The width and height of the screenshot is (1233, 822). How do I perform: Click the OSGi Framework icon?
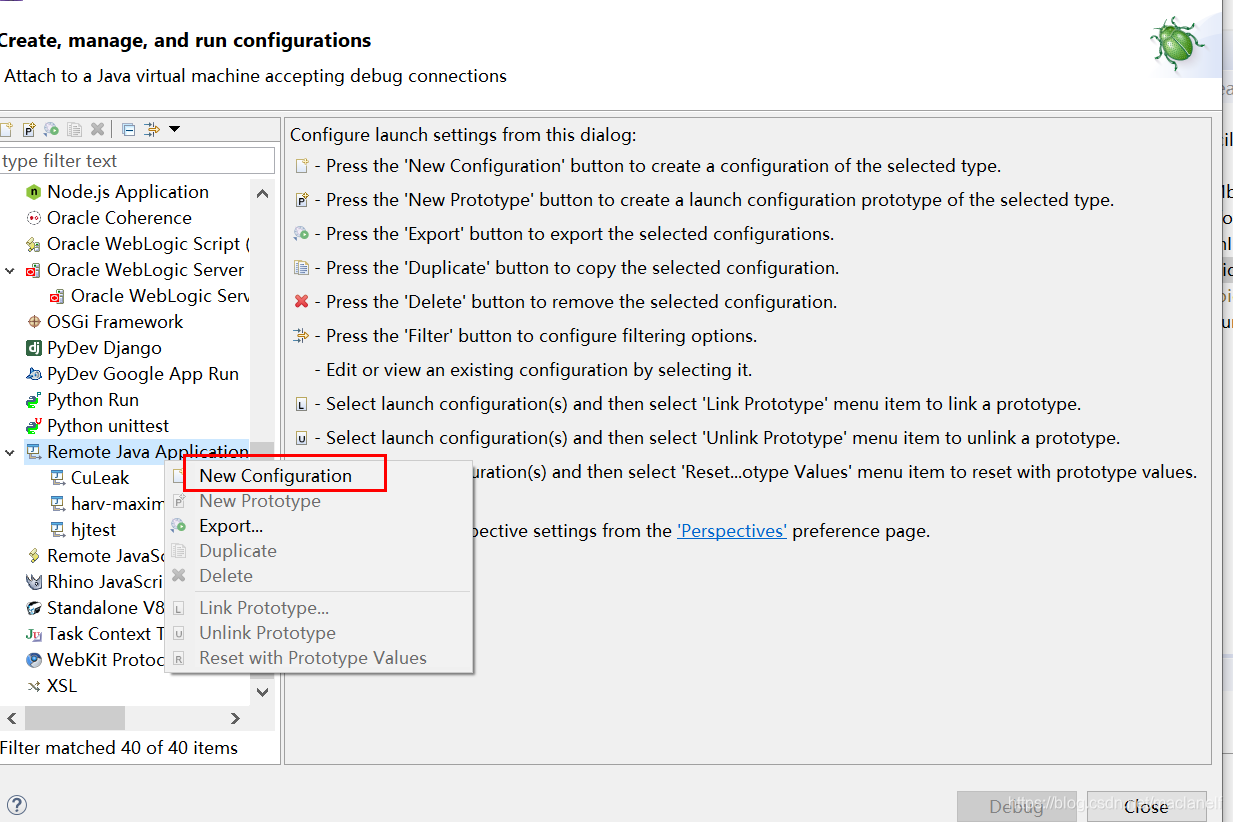pos(34,322)
